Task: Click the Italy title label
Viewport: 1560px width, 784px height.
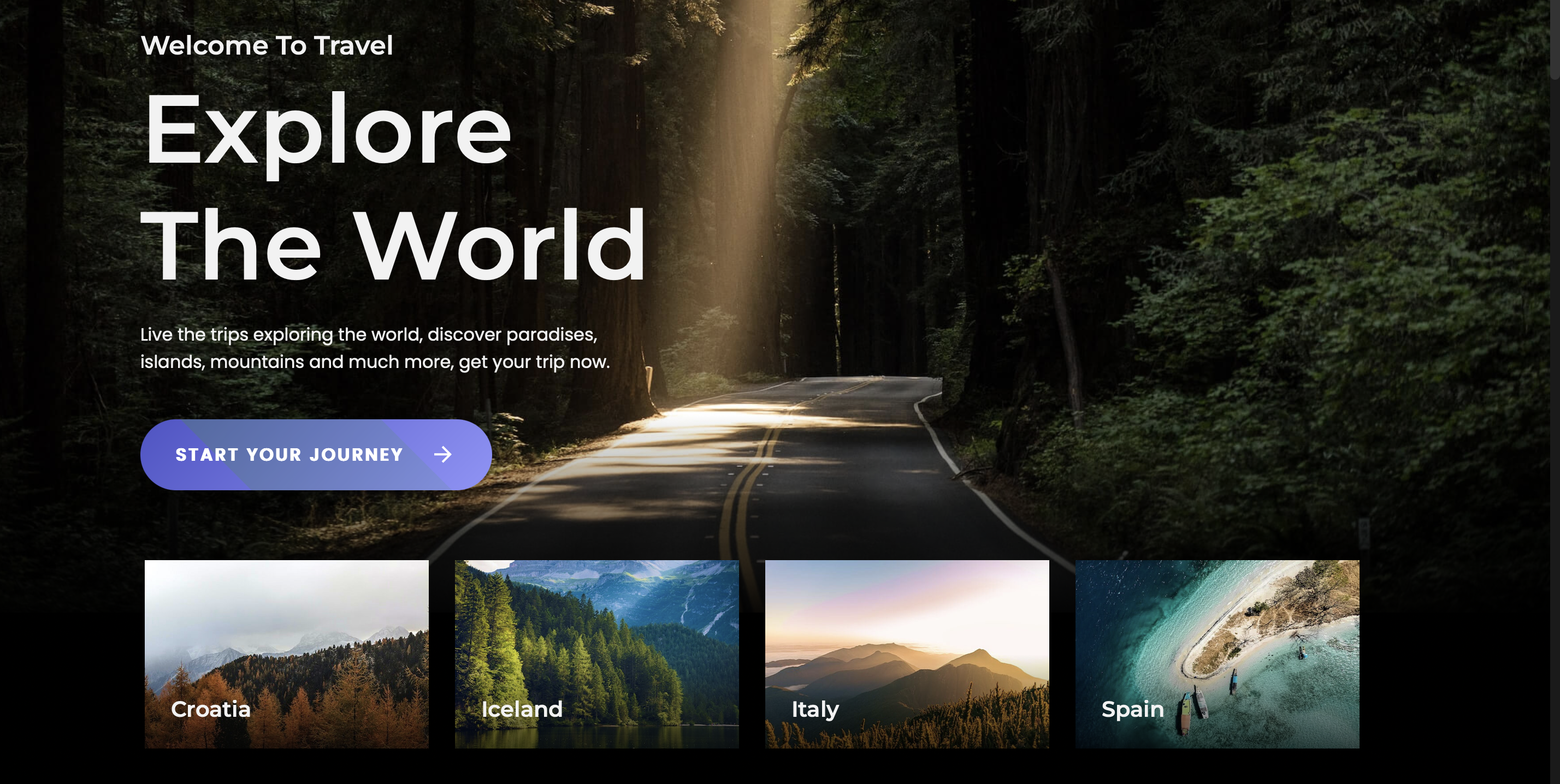Action: pyautogui.click(x=814, y=709)
